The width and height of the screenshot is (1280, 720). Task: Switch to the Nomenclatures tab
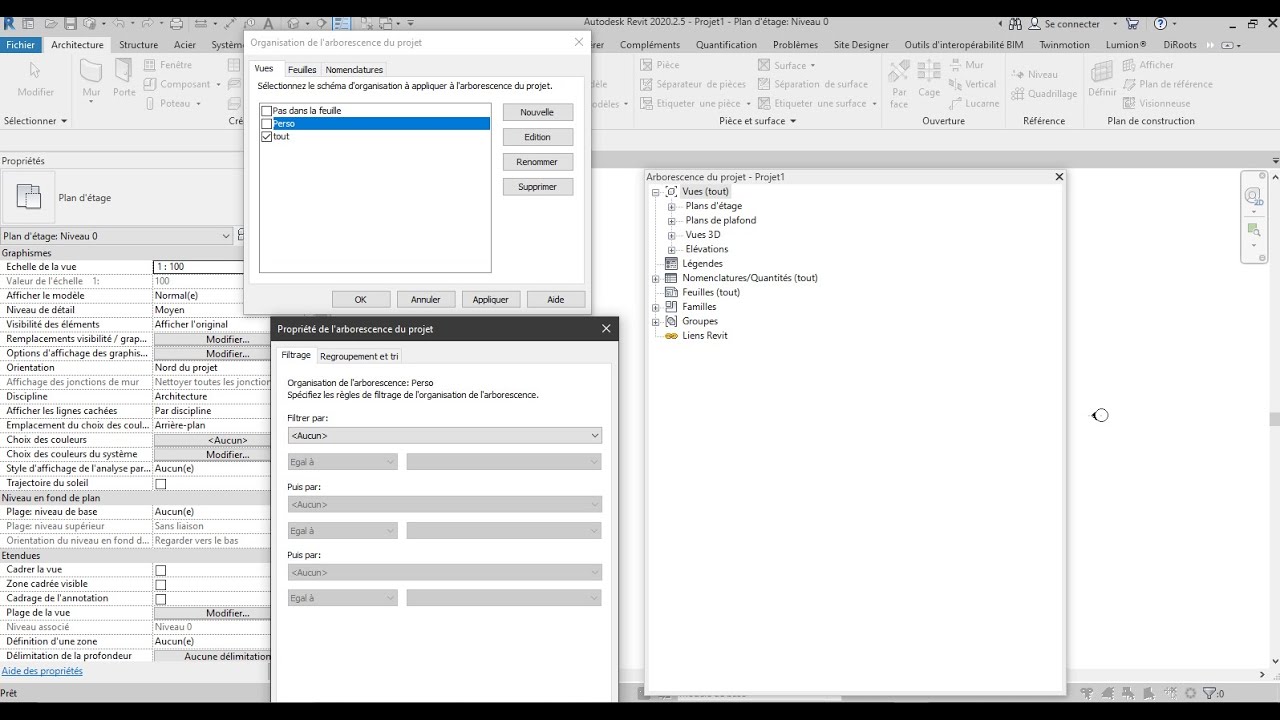click(354, 70)
